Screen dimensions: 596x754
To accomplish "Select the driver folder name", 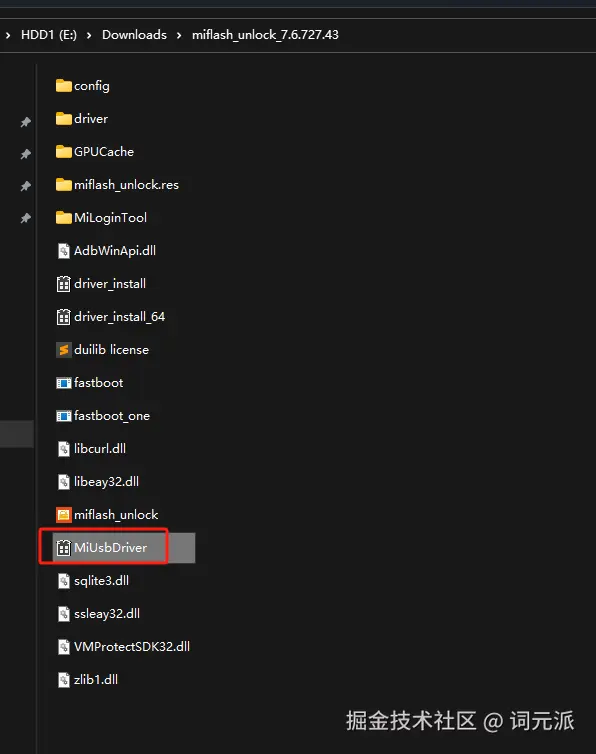I will coord(91,119).
